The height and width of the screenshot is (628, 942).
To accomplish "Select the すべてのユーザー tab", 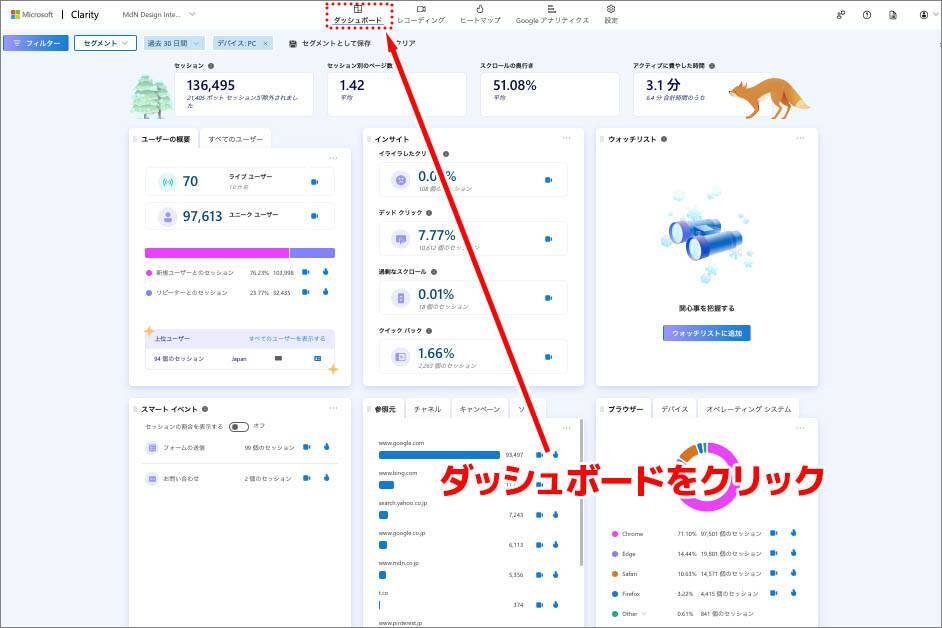I will (235, 139).
